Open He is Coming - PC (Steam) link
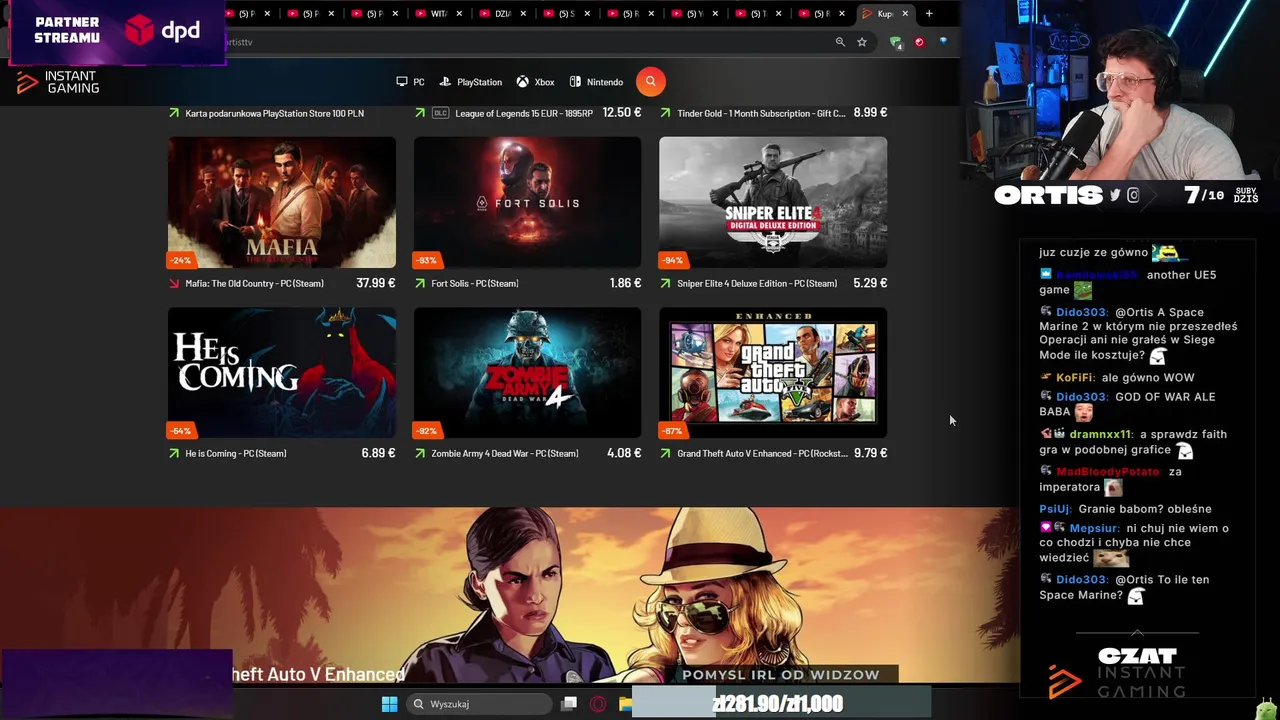1280x720 pixels. coord(236,454)
